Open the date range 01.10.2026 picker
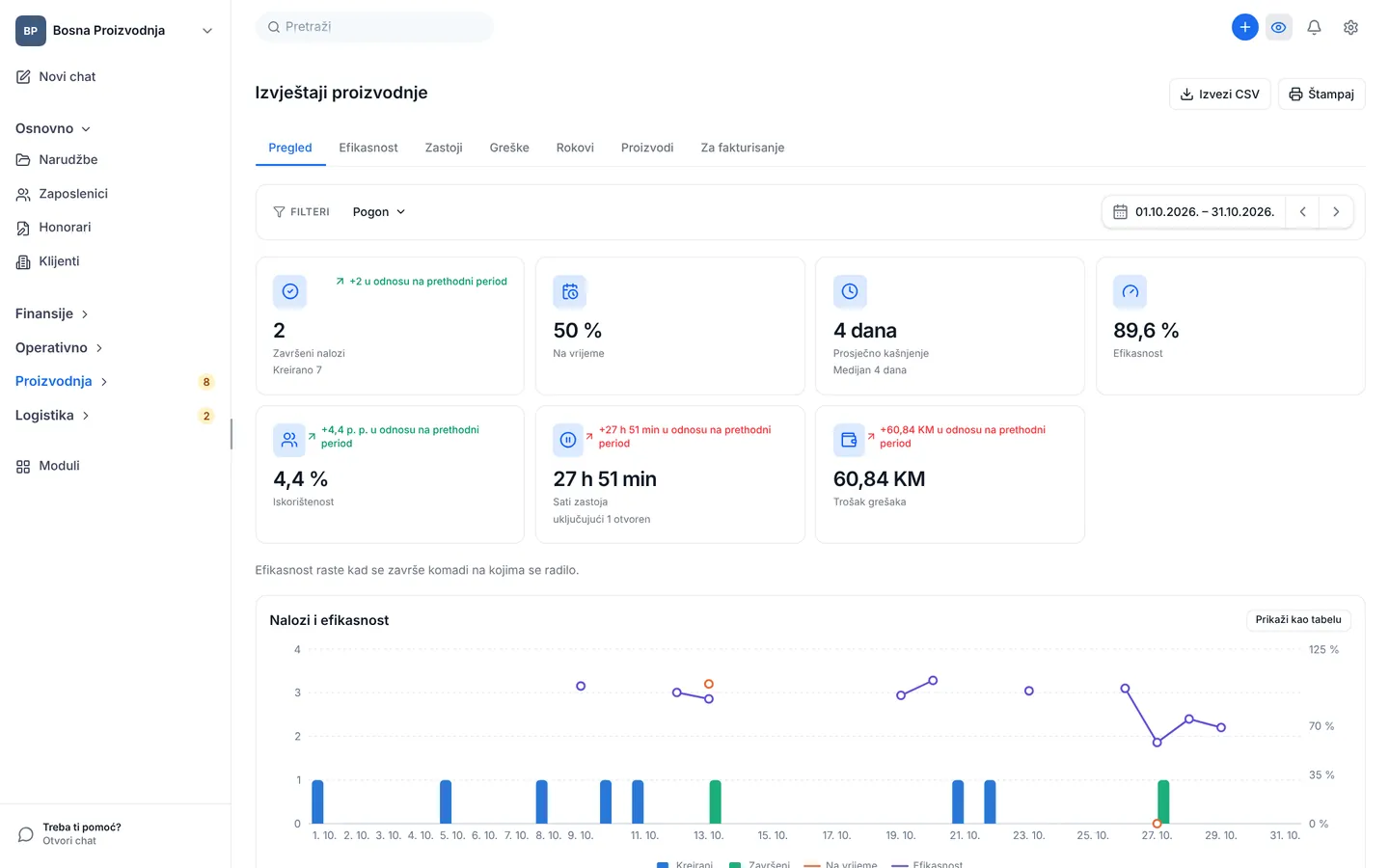1389x868 pixels. [x=1194, y=212]
